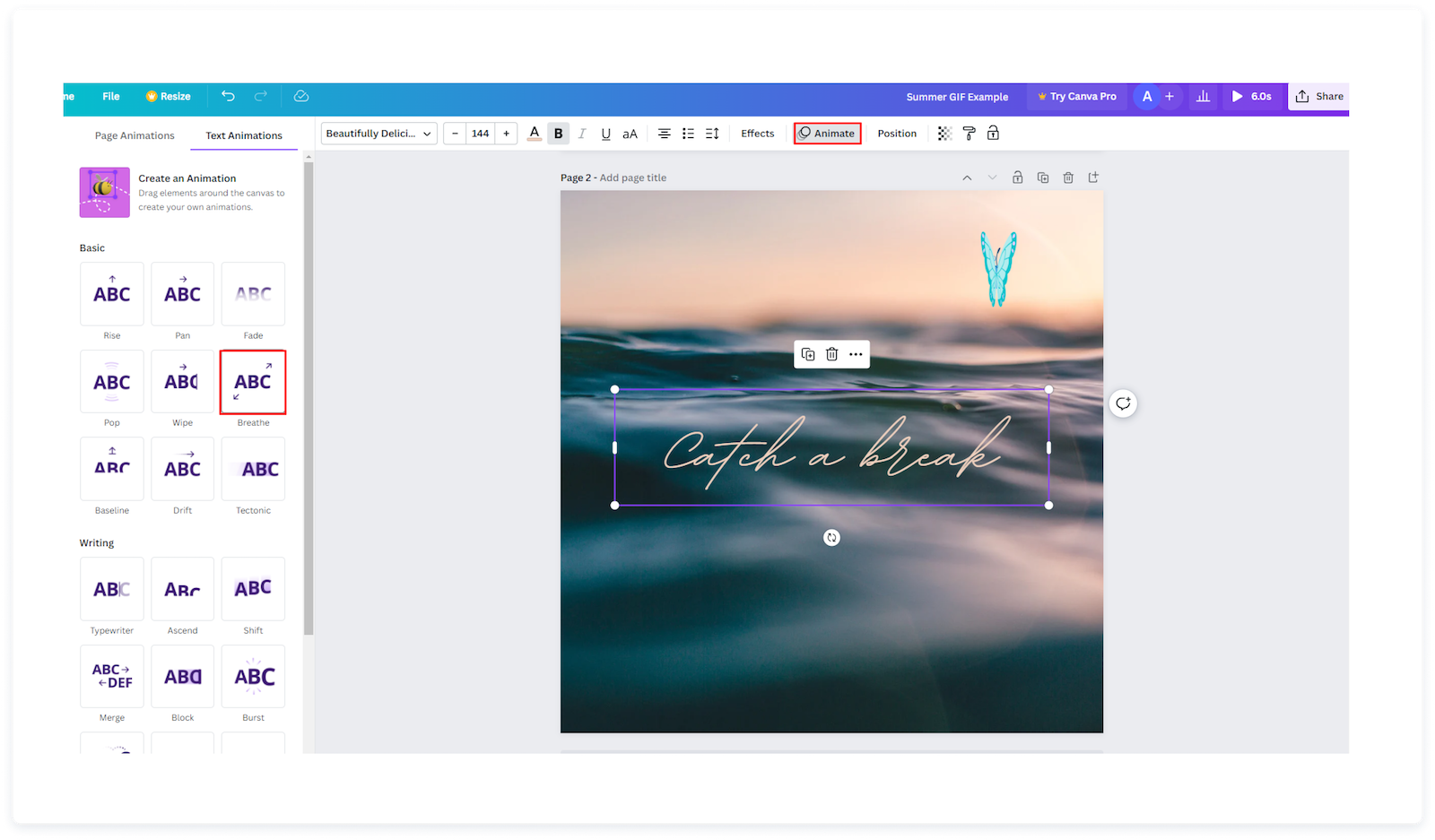This screenshot has width=1435, height=840.
Task: Open the Animate panel from the toolbar
Action: point(826,133)
